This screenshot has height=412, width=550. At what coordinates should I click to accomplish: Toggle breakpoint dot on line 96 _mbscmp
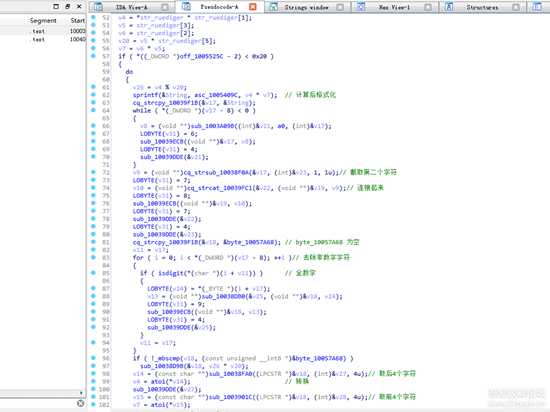[x=93, y=358]
